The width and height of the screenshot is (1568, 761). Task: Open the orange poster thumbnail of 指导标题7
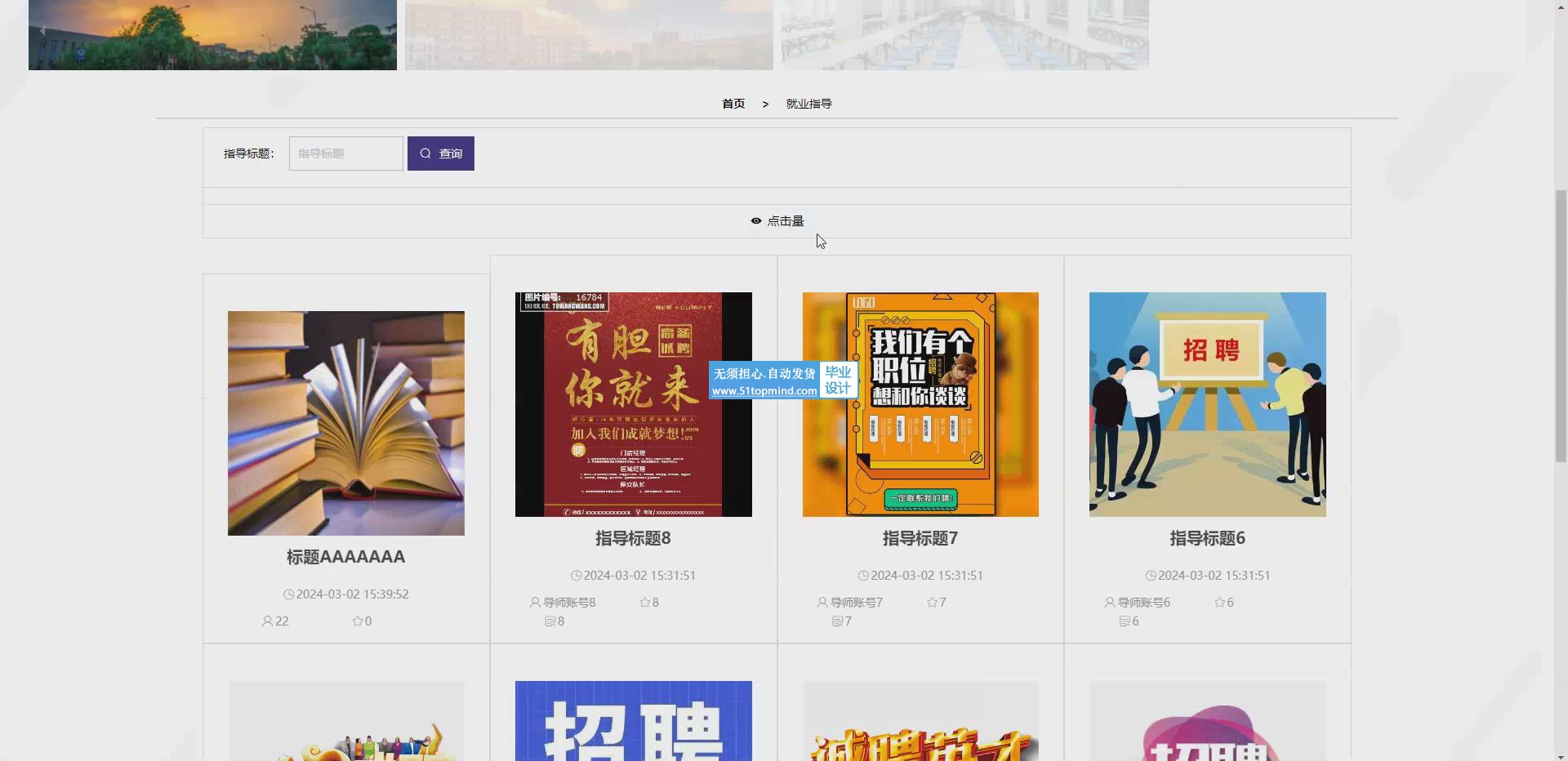coord(920,404)
